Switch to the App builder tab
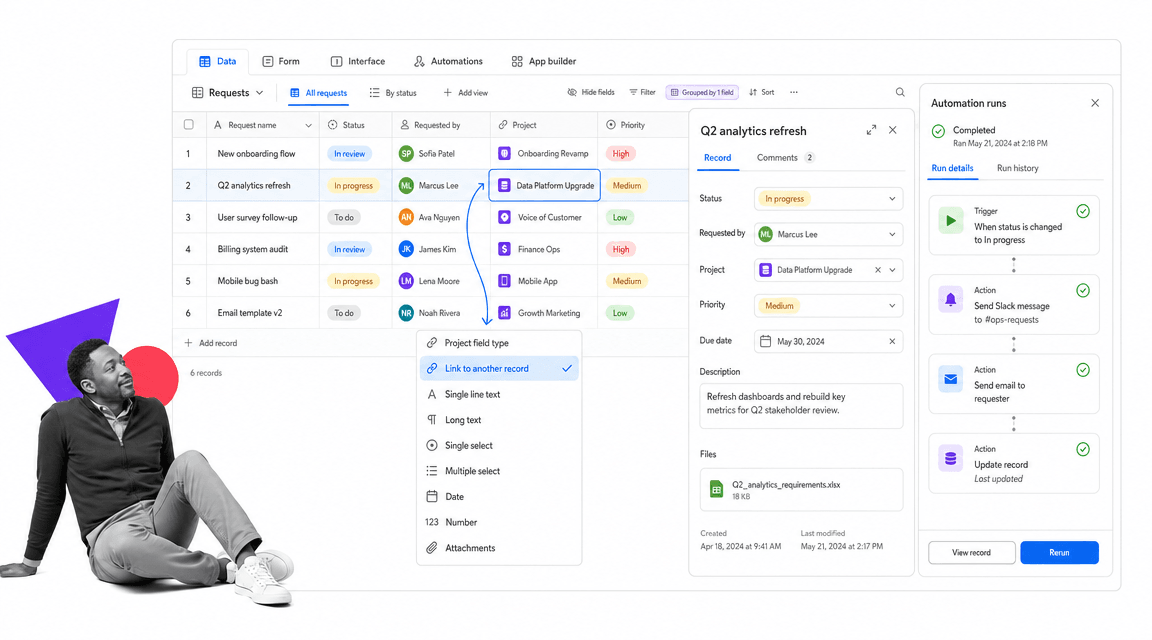The width and height of the screenshot is (1152, 640). point(544,62)
